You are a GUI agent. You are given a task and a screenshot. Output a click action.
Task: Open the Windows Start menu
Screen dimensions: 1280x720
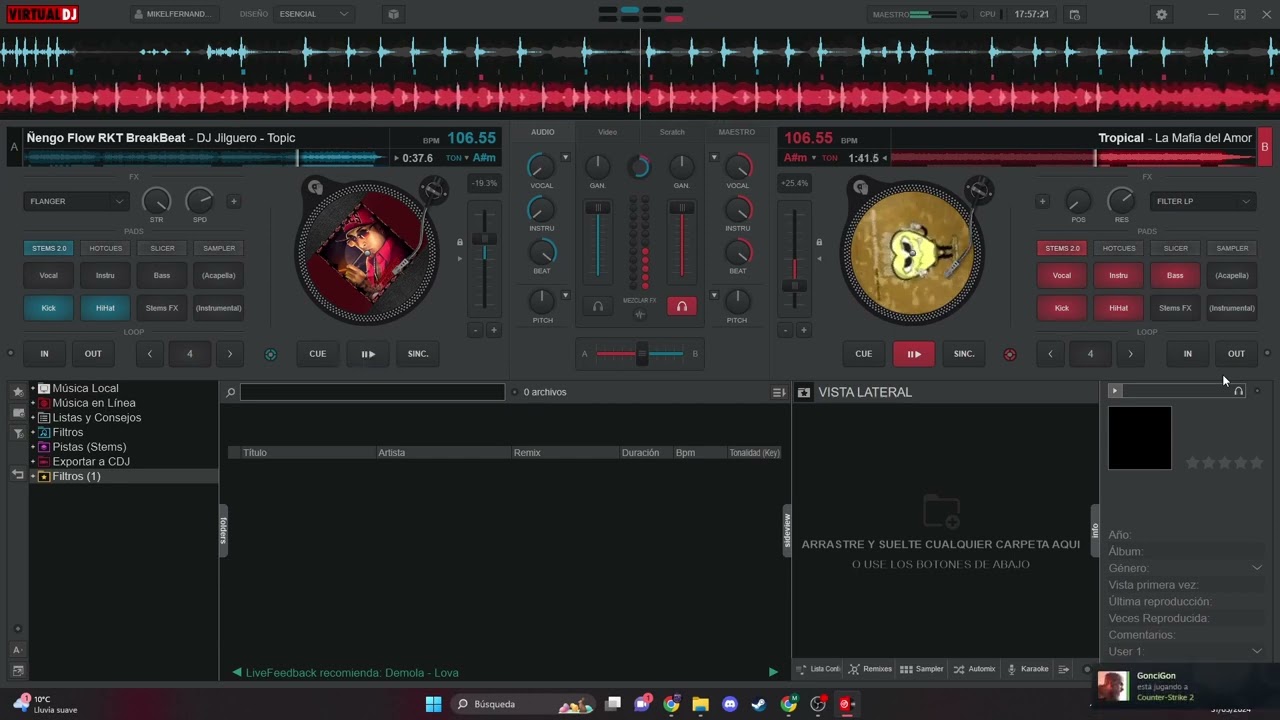[x=433, y=704]
